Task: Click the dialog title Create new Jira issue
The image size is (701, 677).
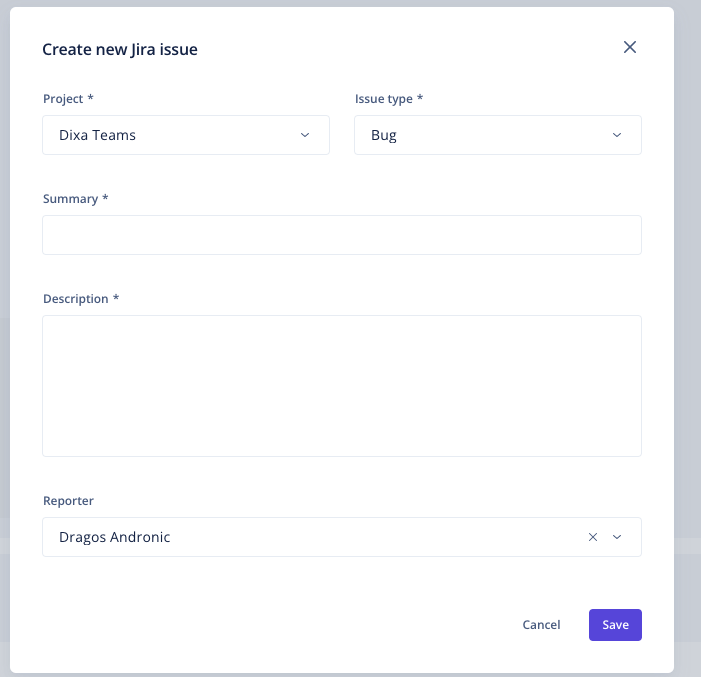Action: [120, 49]
